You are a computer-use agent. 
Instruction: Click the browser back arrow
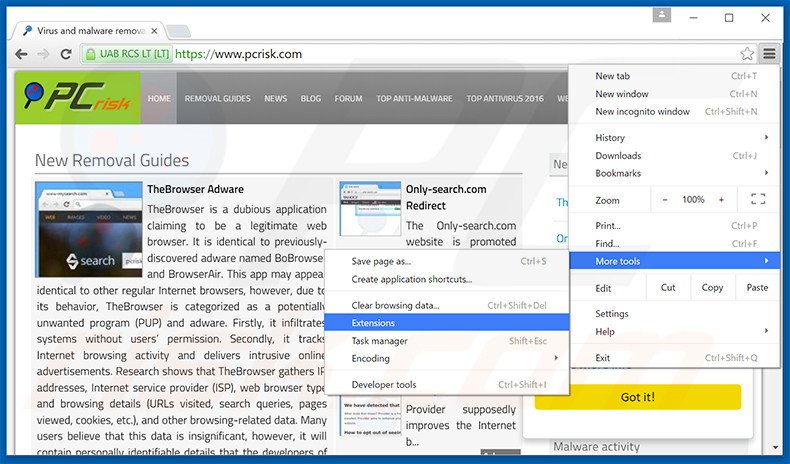[21, 54]
